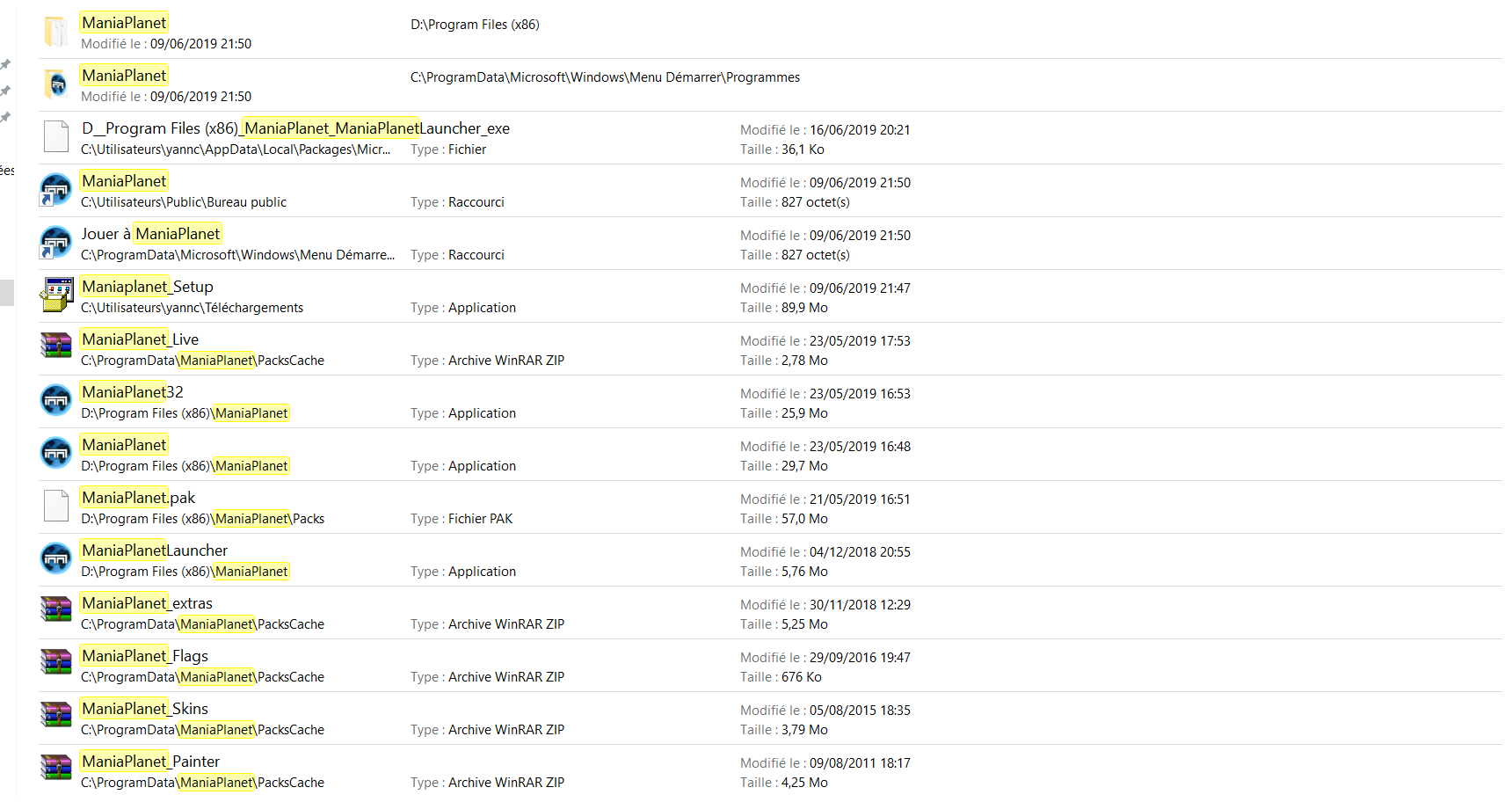The height and width of the screenshot is (802, 1512).
Task: Click the C:\Utilisateurs\Public\Bureau public path
Action: click(x=184, y=202)
